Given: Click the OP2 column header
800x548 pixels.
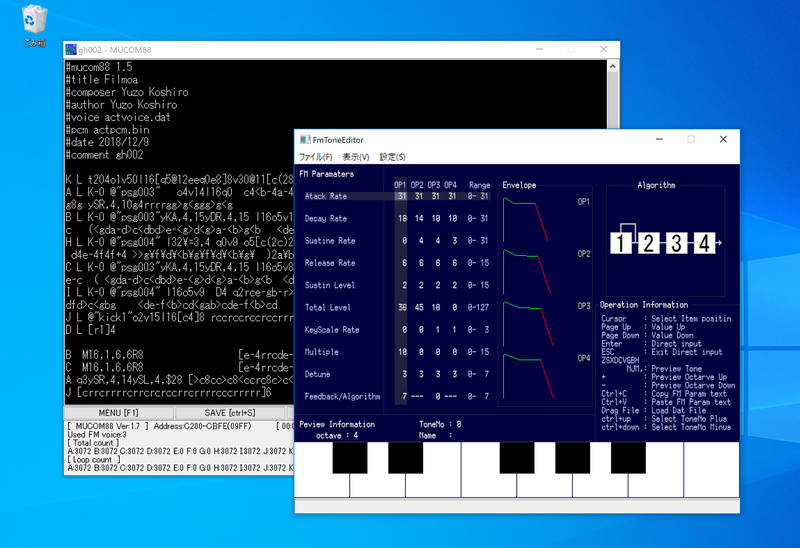Looking at the screenshot, I should pos(417,185).
